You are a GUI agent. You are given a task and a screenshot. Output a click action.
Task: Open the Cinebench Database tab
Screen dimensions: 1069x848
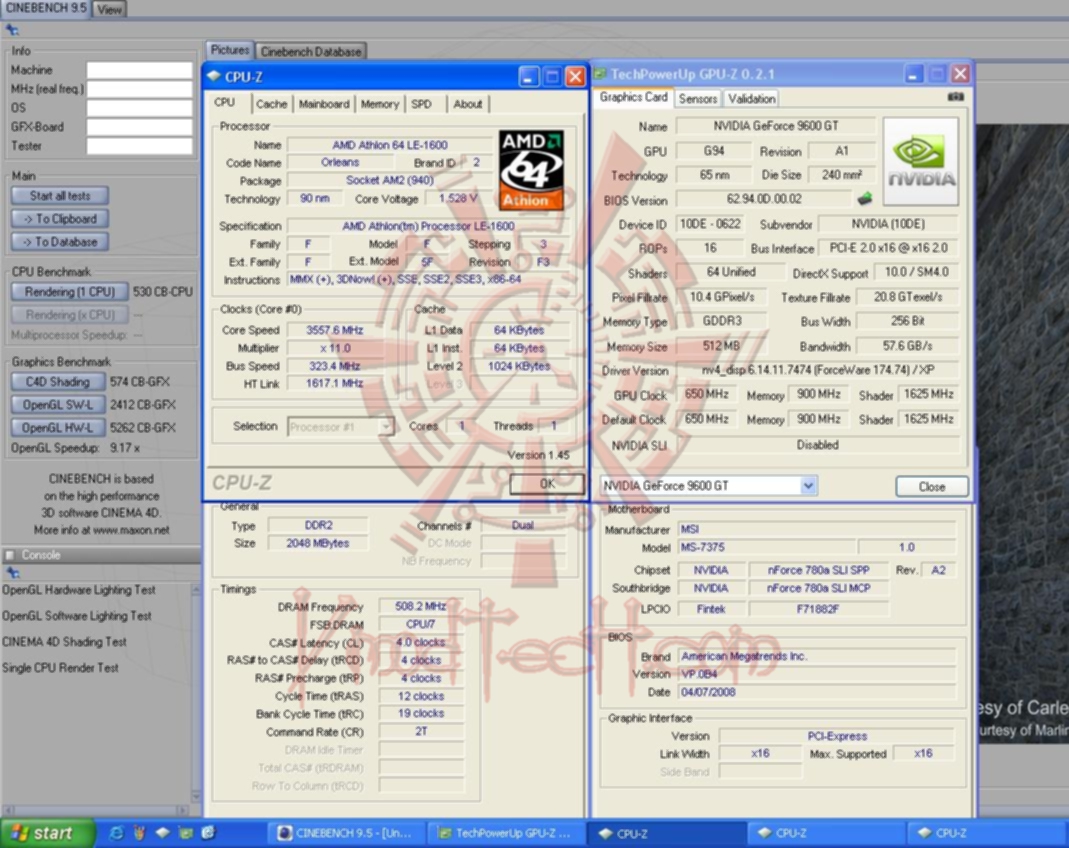pos(311,51)
